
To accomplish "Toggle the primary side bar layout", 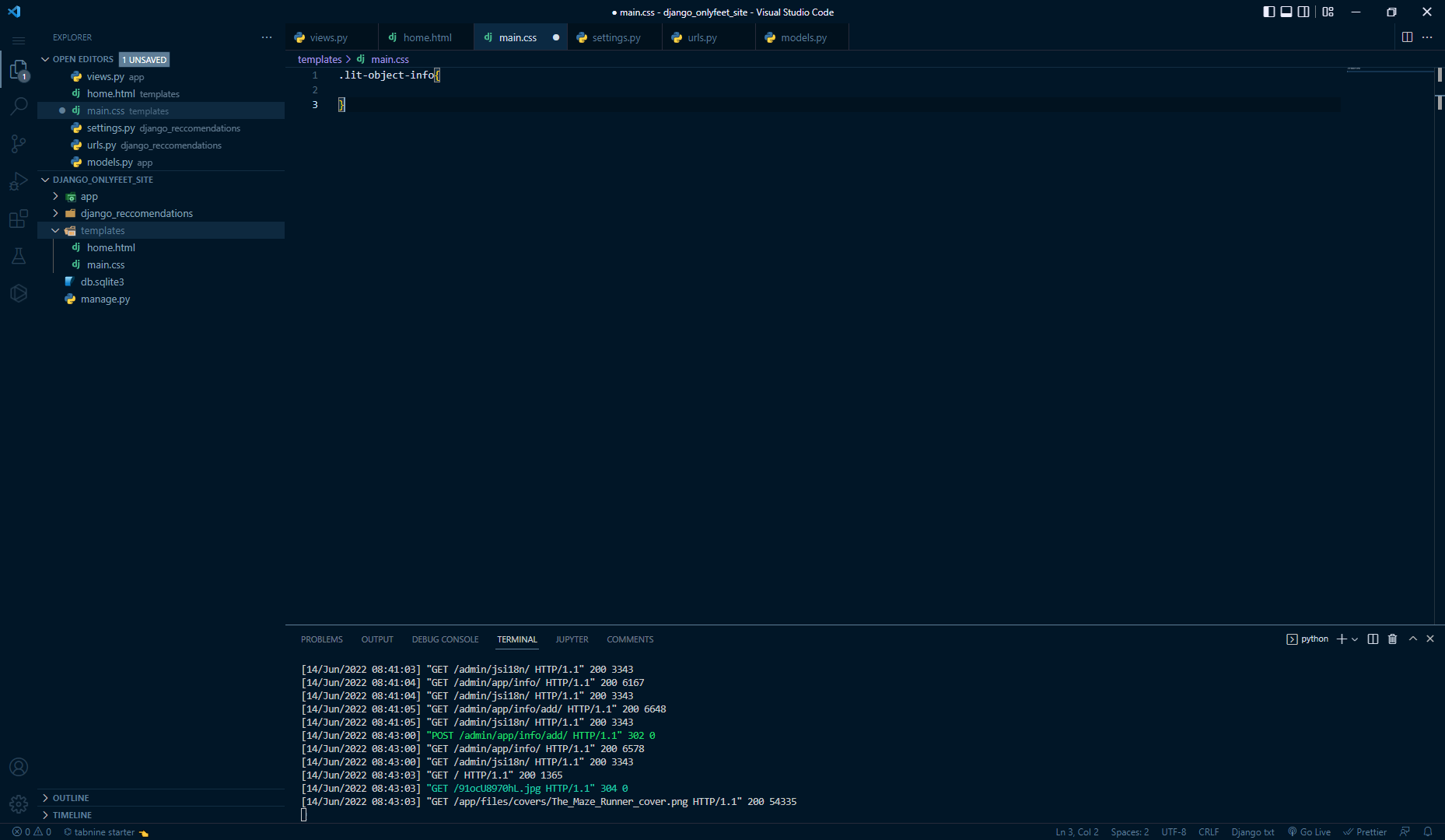I will pyautogui.click(x=1269, y=12).
